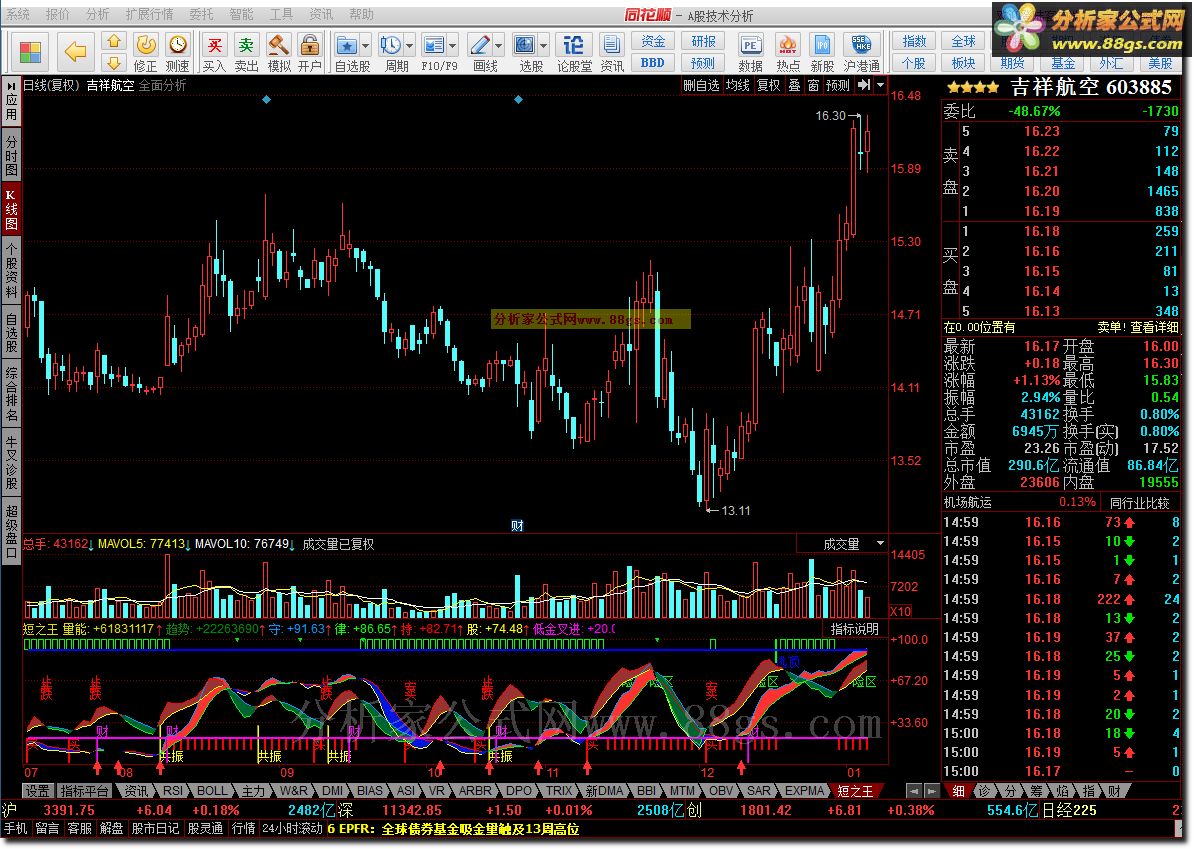Toggle the 叠 overlay option

(x=794, y=85)
